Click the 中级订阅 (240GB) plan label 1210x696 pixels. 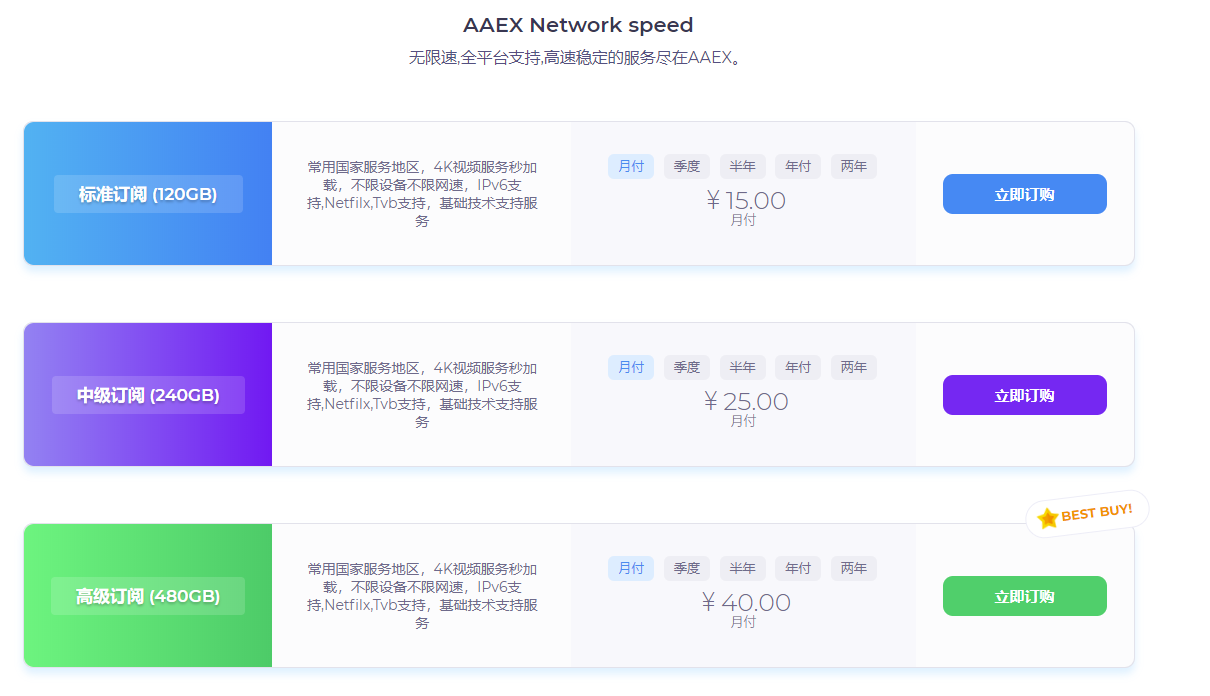(x=148, y=395)
